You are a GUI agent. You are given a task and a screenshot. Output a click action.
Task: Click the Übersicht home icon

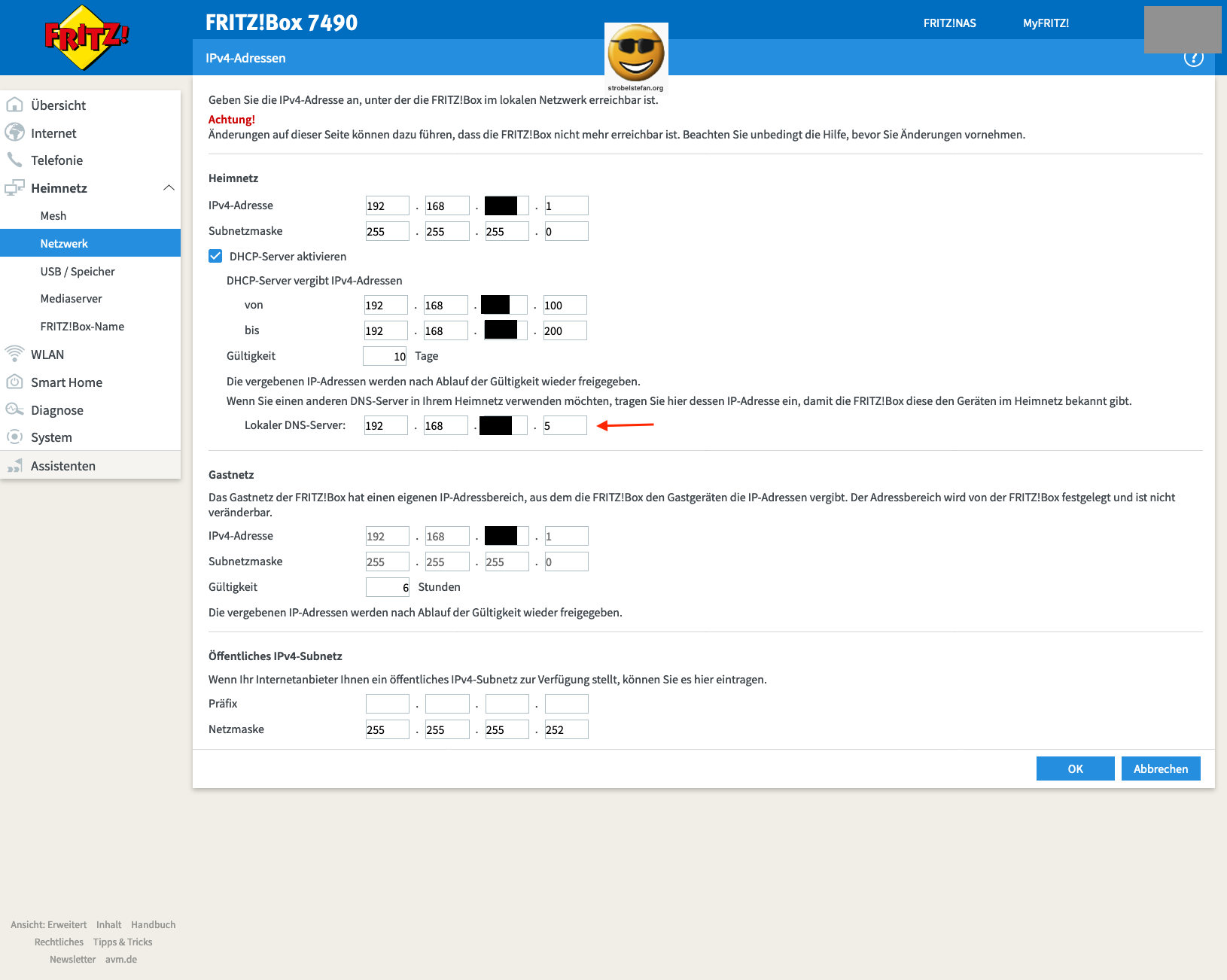click(x=14, y=105)
